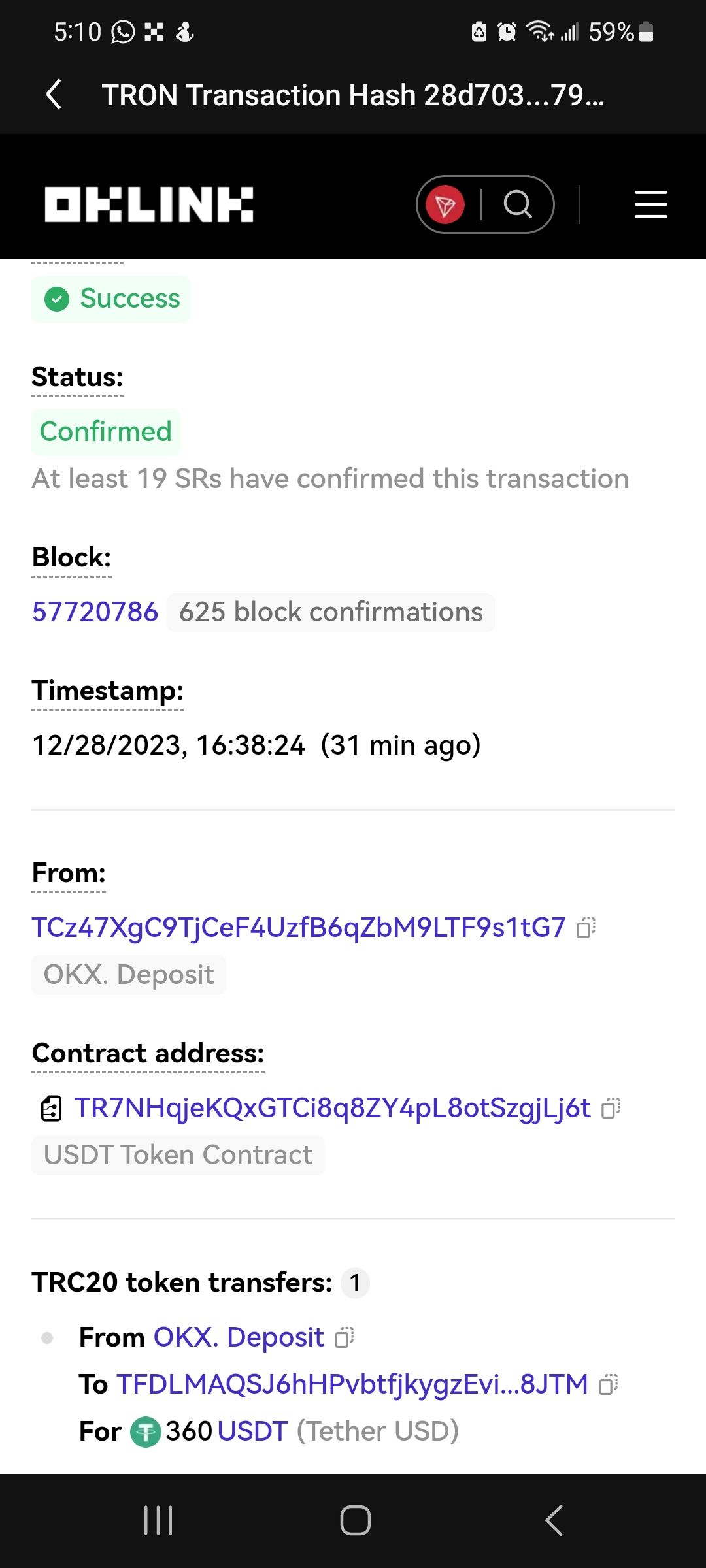
Task: Copy the OKX. Deposit sender address
Action: pyautogui.click(x=345, y=1337)
